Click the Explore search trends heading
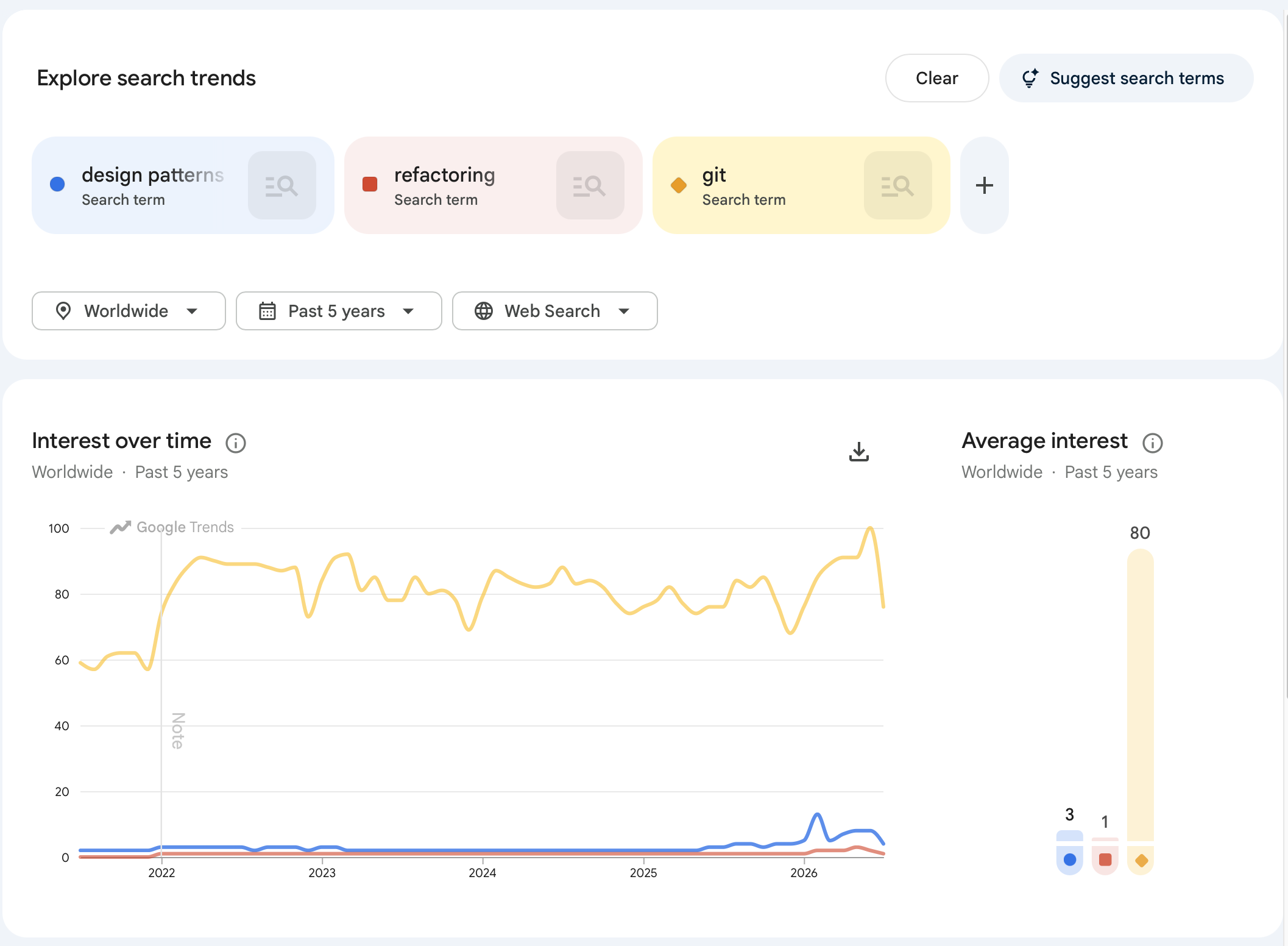 tap(146, 78)
